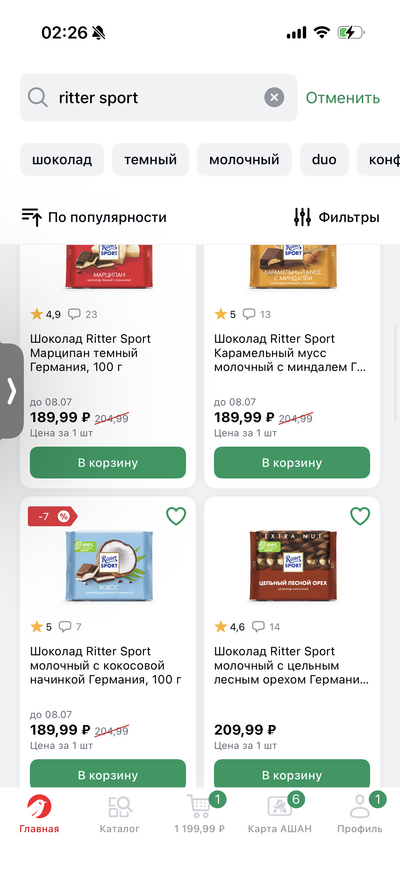This screenshot has height=870, width=400.
Task: Cancel search with Отменить
Action: pos(343,98)
